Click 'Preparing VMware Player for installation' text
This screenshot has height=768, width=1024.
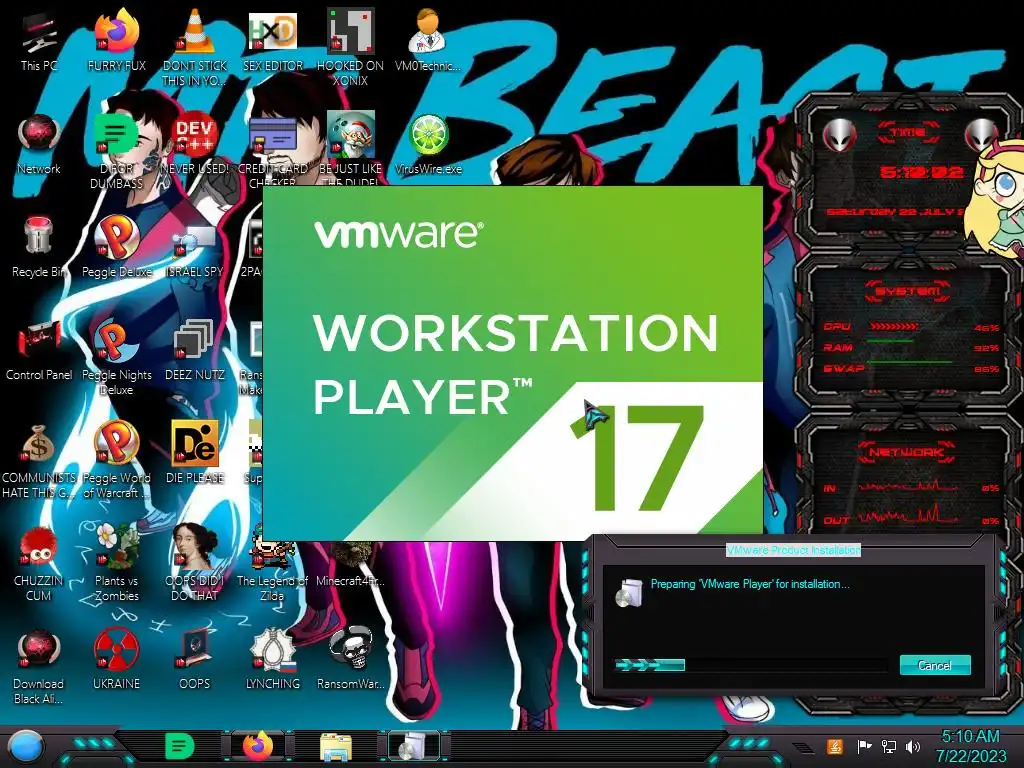[x=750, y=584]
